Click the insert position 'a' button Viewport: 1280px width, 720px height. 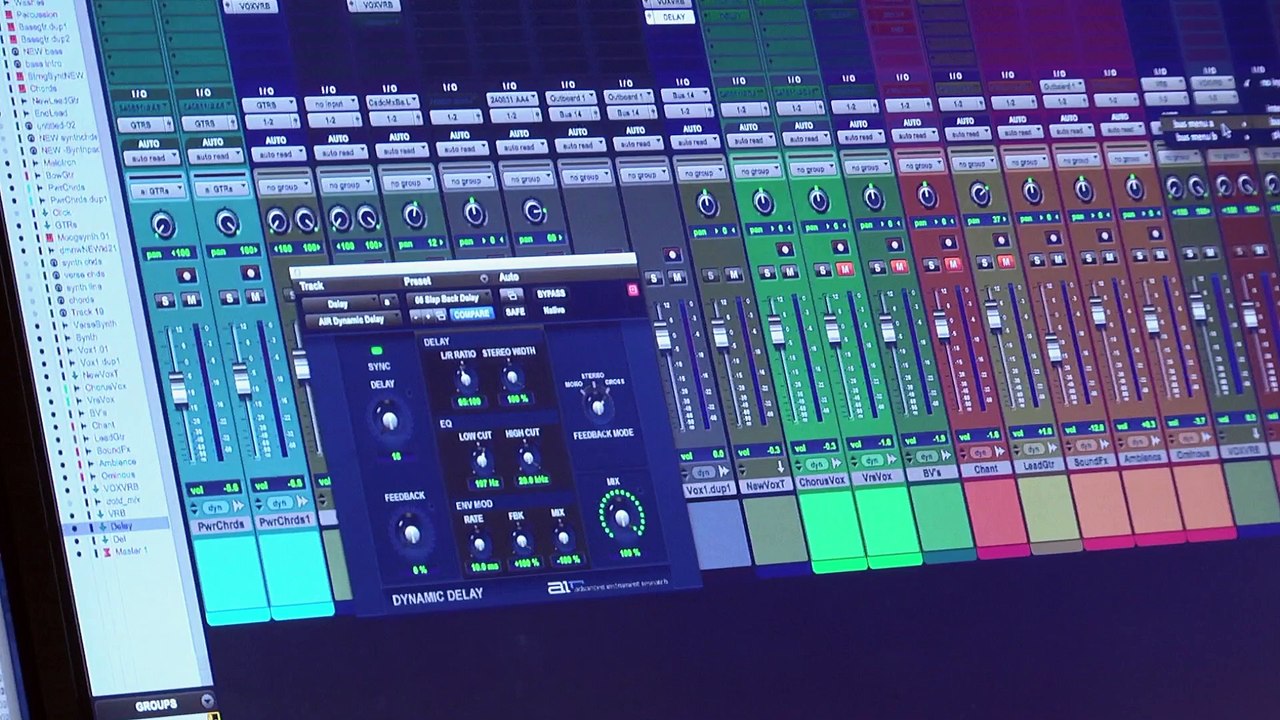[x=388, y=302]
